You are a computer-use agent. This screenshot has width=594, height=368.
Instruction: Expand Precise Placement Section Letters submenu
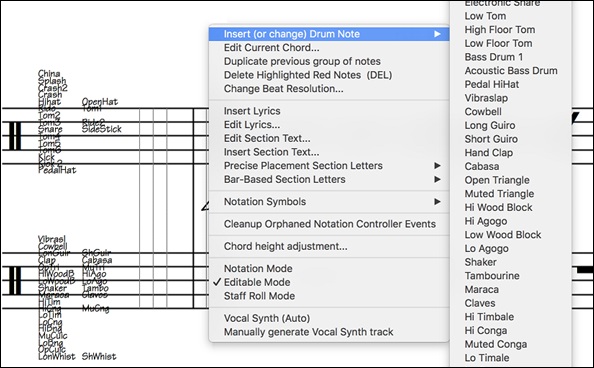[x=329, y=166]
